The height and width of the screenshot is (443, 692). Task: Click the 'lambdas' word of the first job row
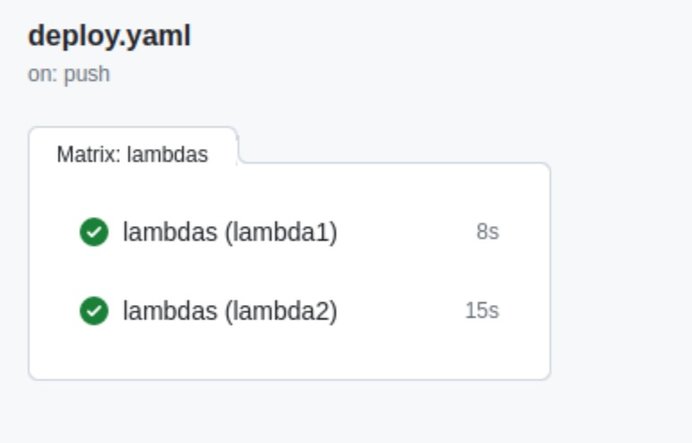pos(170,232)
